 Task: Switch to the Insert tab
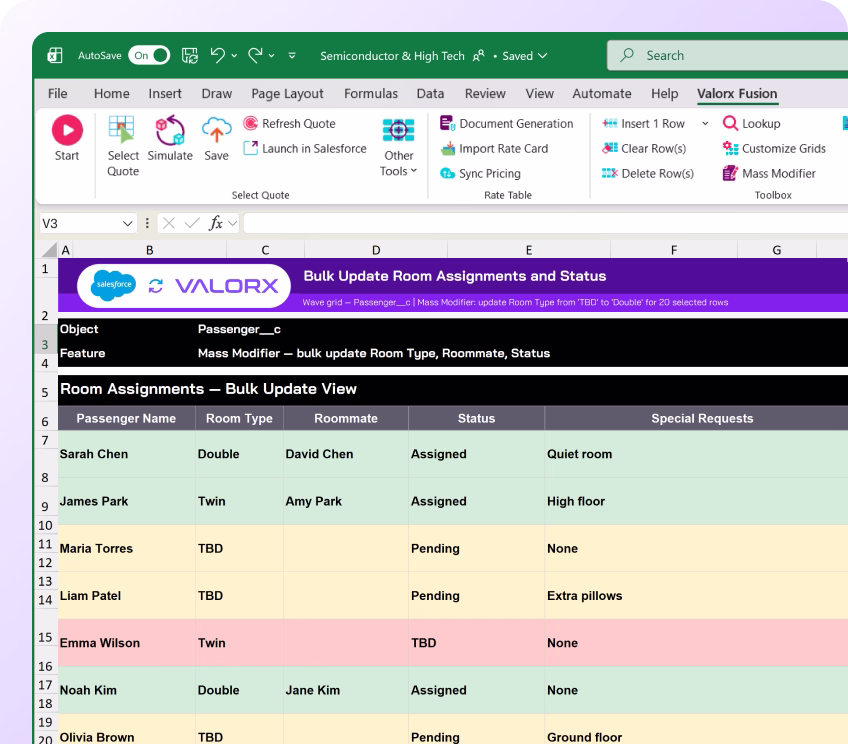click(x=165, y=94)
